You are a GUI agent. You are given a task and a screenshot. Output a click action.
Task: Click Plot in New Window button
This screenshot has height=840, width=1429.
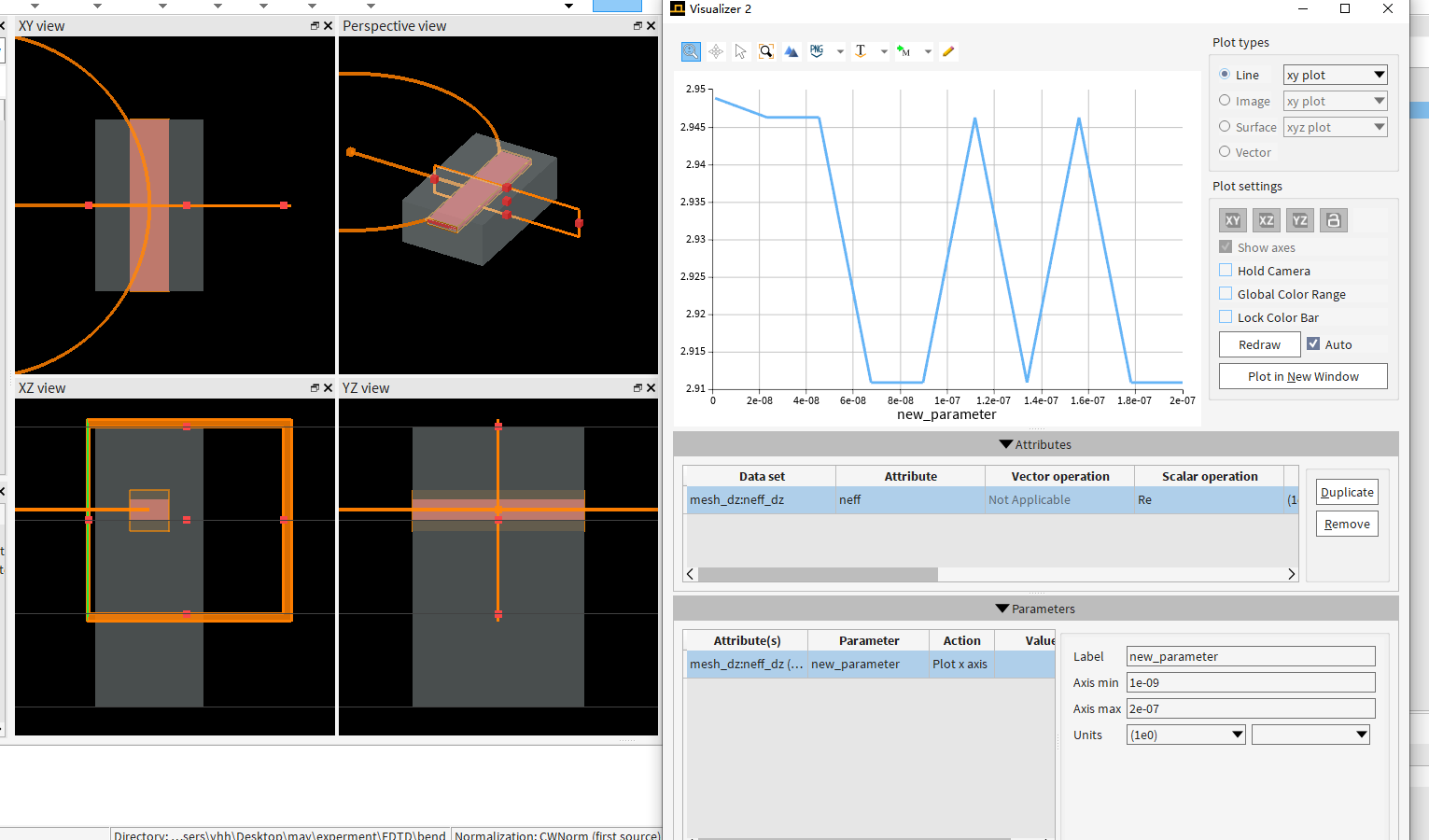pyautogui.click(x=1303, y=376)
